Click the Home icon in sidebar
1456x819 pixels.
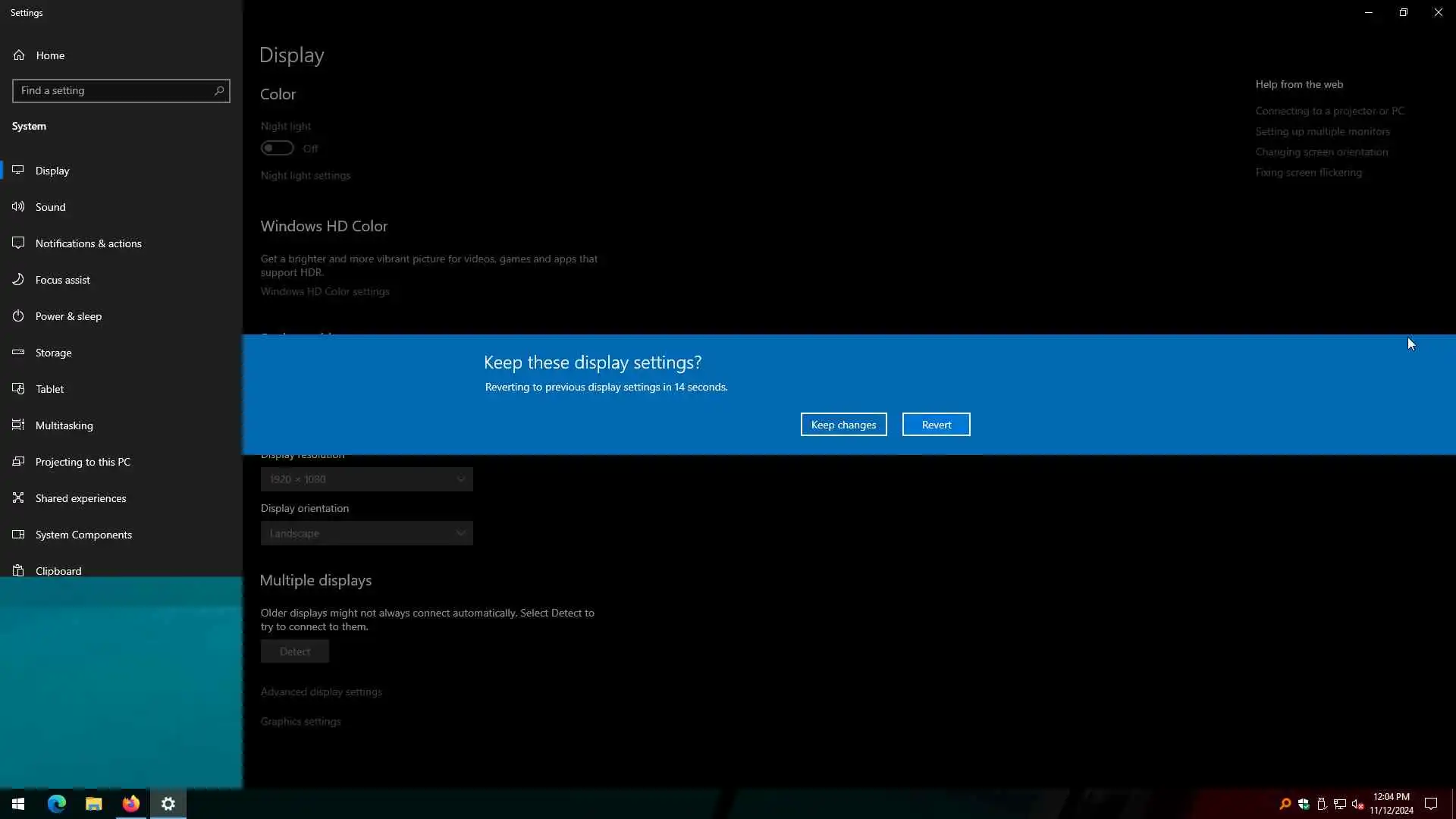tap(19, 55)
